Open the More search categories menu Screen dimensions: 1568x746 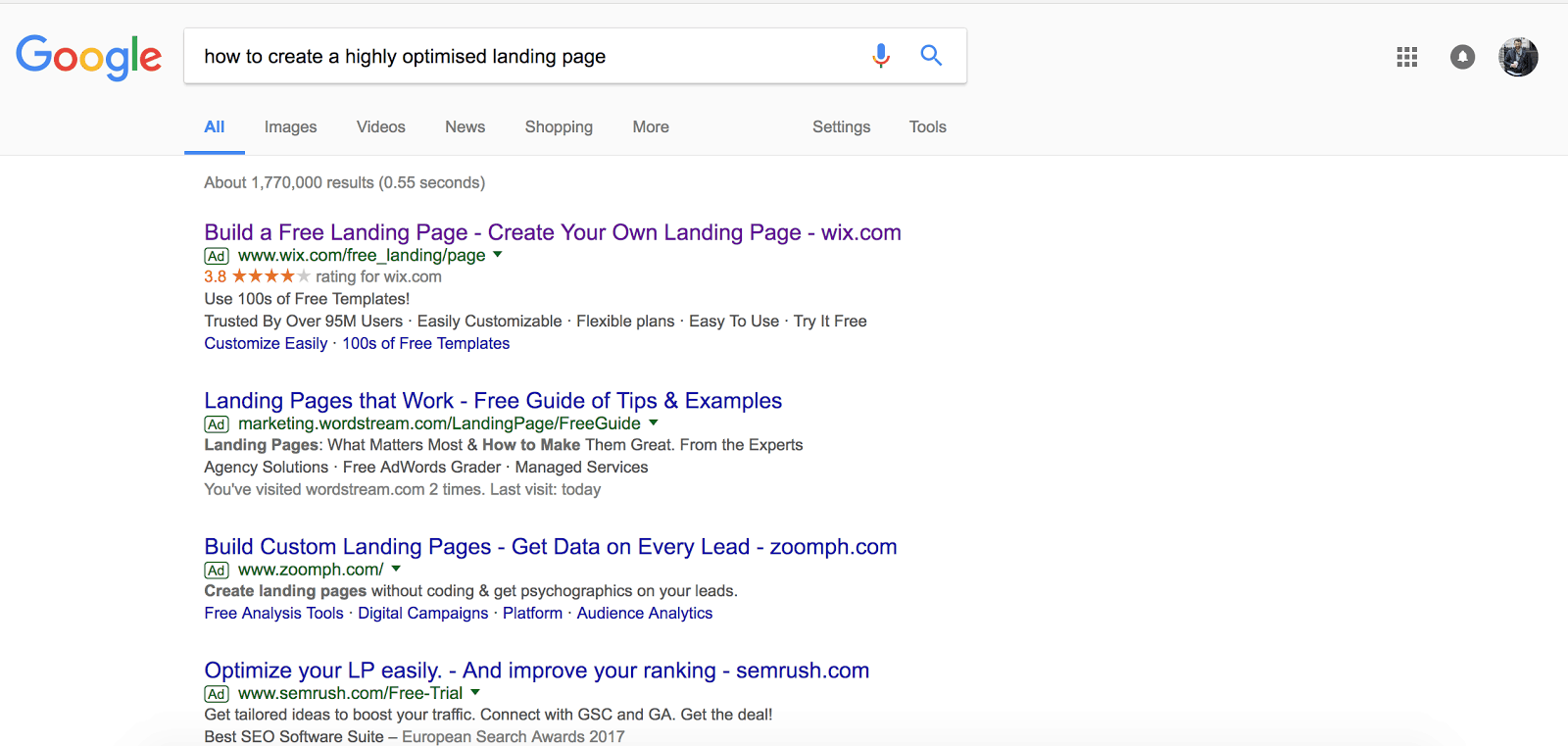coord(651,126)
